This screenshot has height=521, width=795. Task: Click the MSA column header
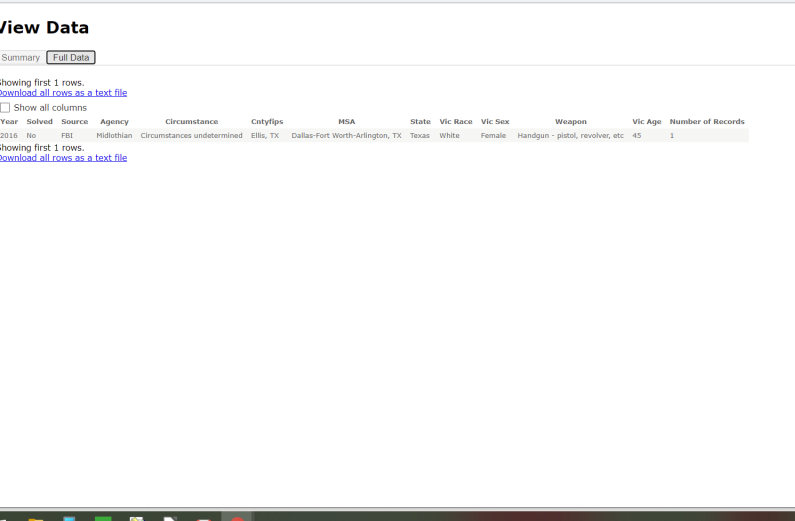click(346, 122)
